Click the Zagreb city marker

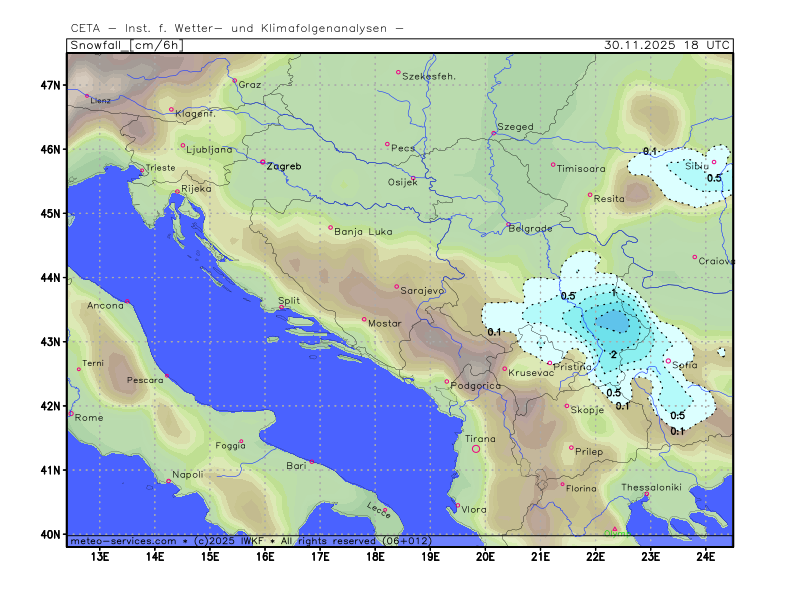click(x=263, y=162)
